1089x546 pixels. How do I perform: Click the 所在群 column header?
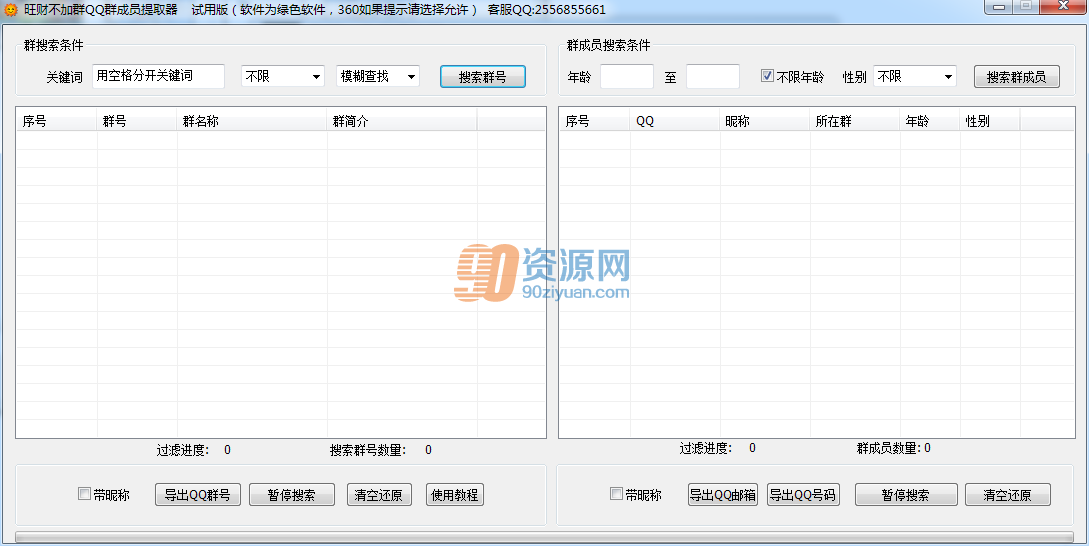click(855, 121)
